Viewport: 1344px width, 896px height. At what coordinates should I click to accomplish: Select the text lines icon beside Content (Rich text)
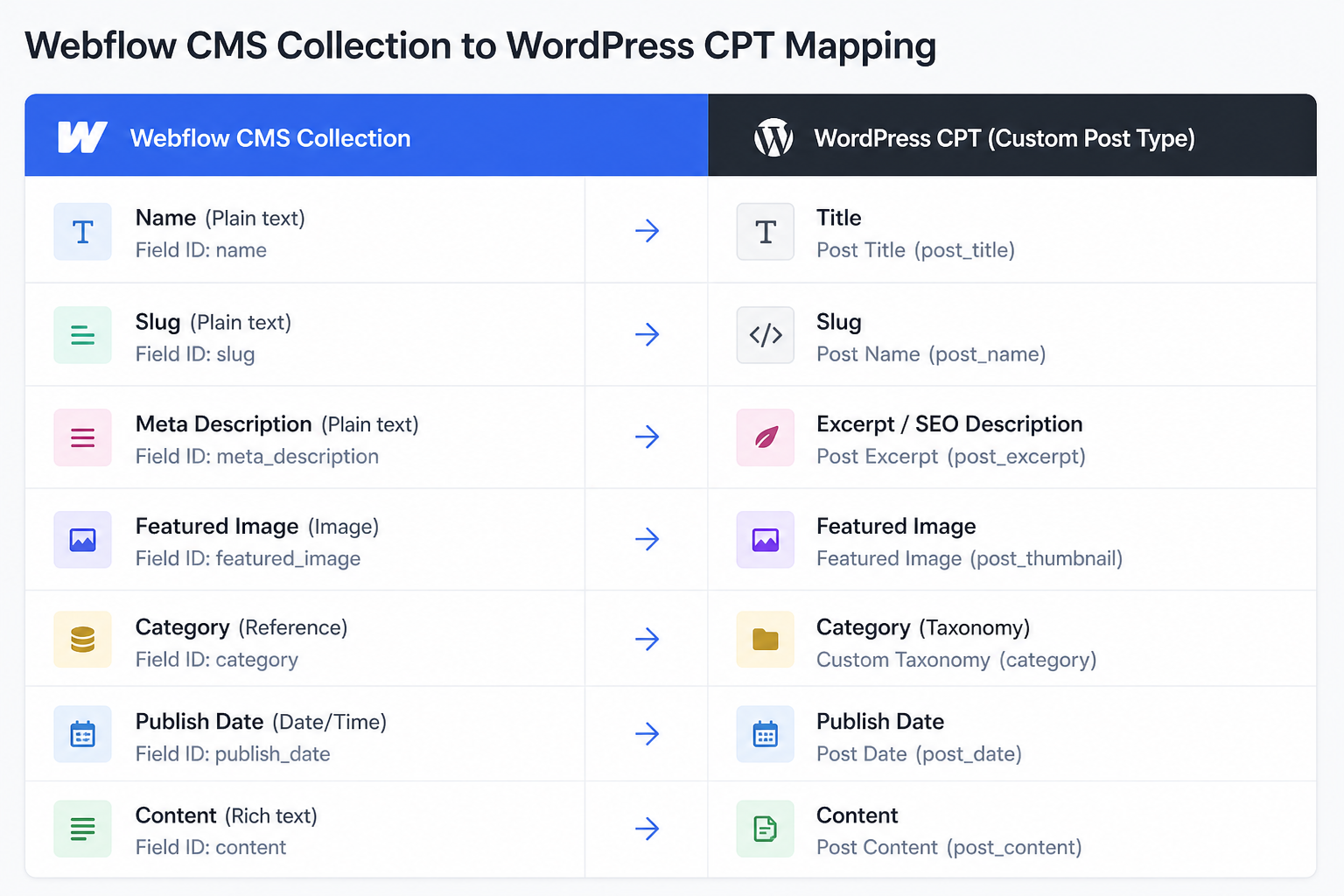point(82,829)
